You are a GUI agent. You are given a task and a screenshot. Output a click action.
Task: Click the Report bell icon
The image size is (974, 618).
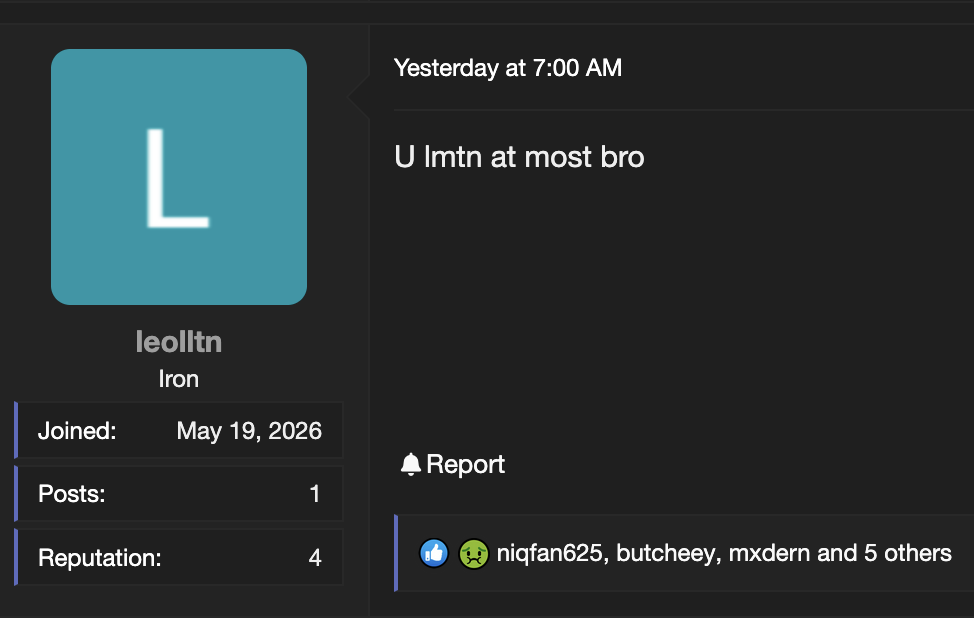pos(411,465)
